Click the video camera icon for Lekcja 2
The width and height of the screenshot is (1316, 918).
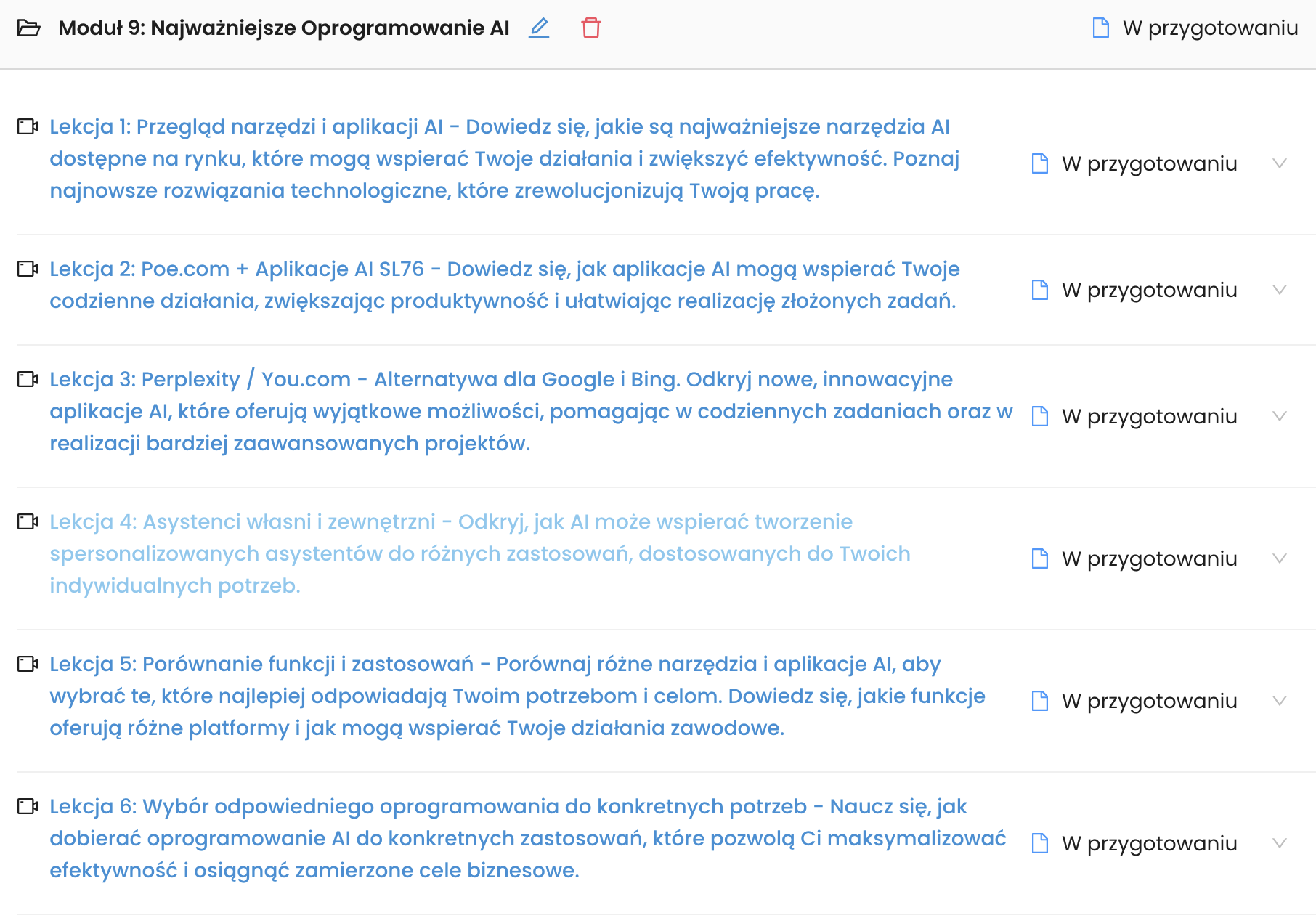28,269
